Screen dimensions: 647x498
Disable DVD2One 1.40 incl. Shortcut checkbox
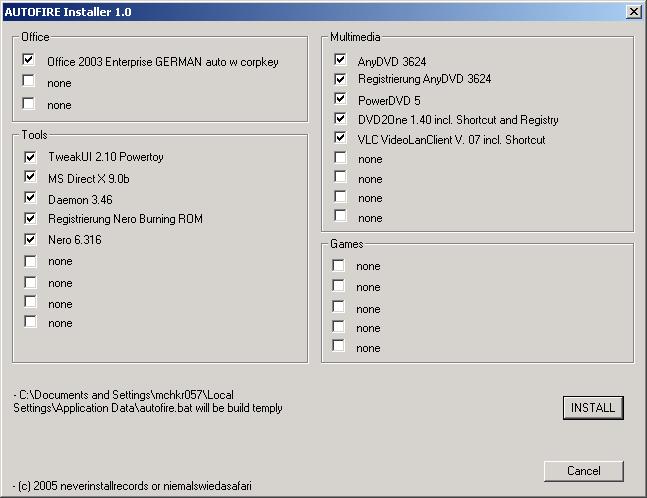[340, 118]
